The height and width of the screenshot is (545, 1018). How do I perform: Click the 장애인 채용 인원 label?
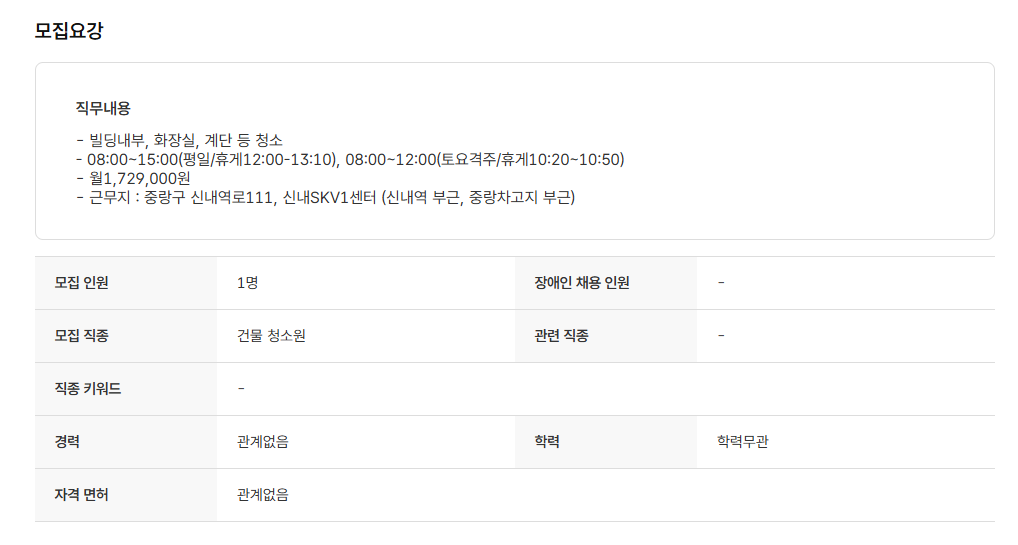(582, 283)
